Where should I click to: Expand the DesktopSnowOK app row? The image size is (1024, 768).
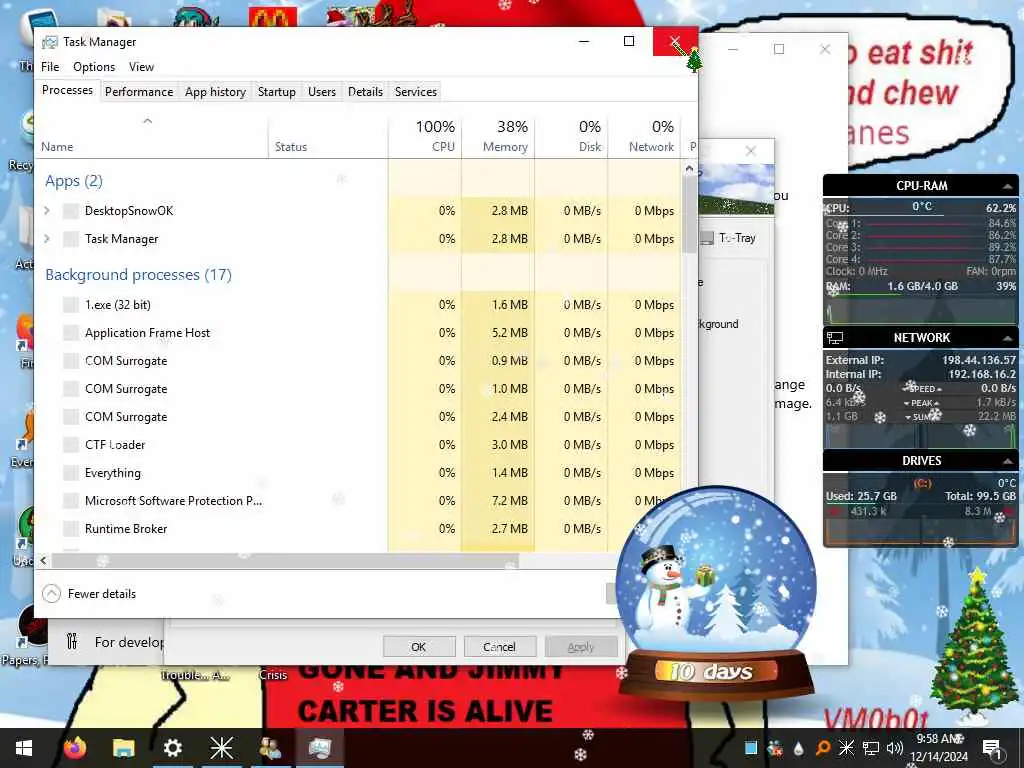[47, 210]
